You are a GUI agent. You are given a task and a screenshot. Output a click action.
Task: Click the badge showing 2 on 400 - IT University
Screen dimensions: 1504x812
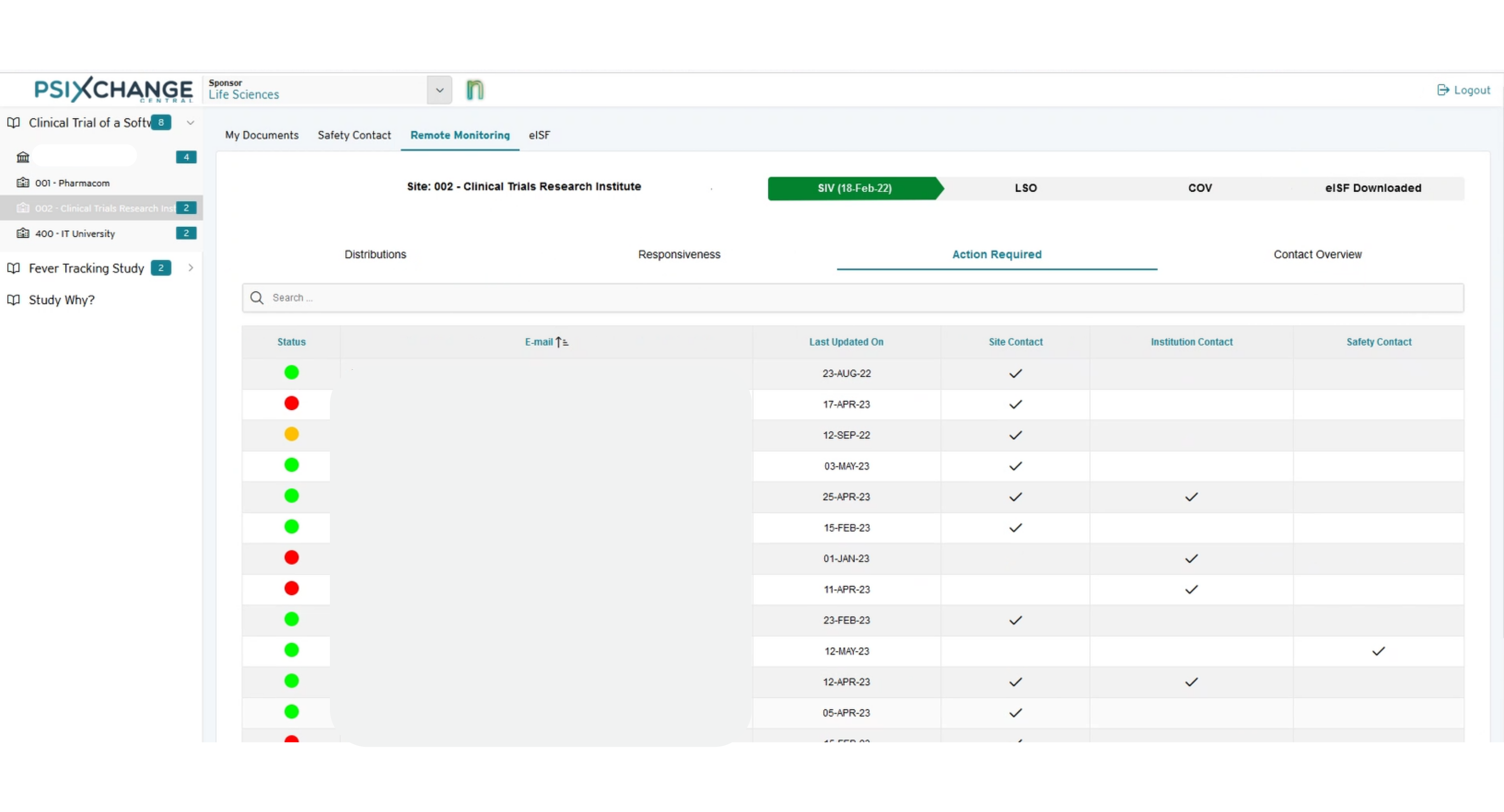tap(186, 233)
